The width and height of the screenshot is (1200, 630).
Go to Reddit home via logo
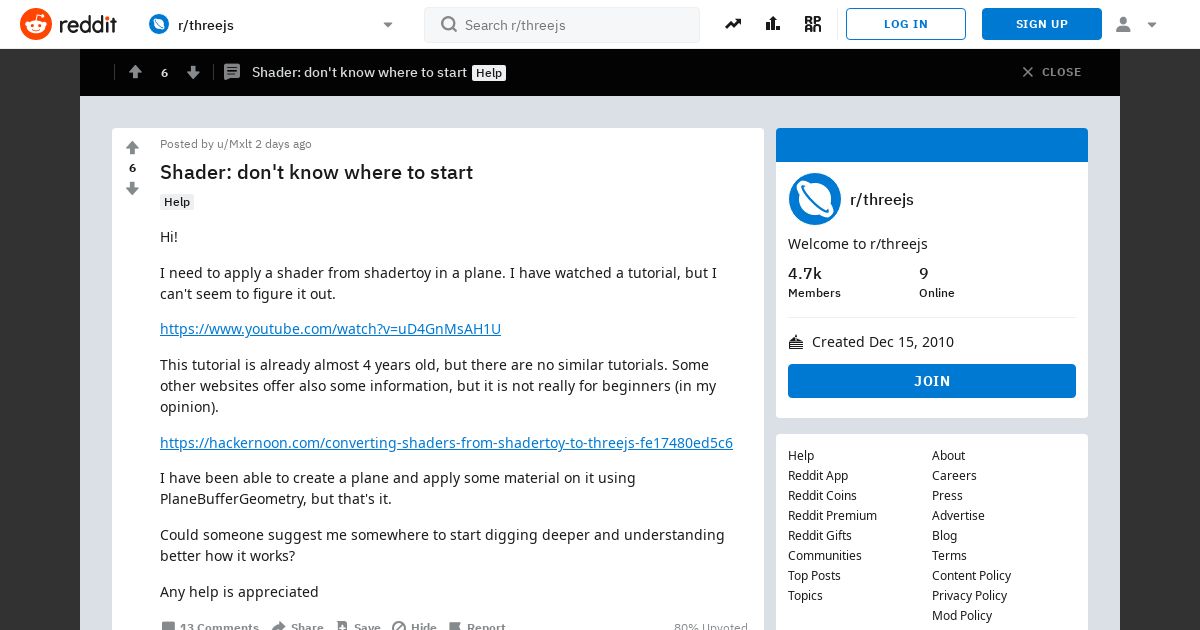[68, 24]
